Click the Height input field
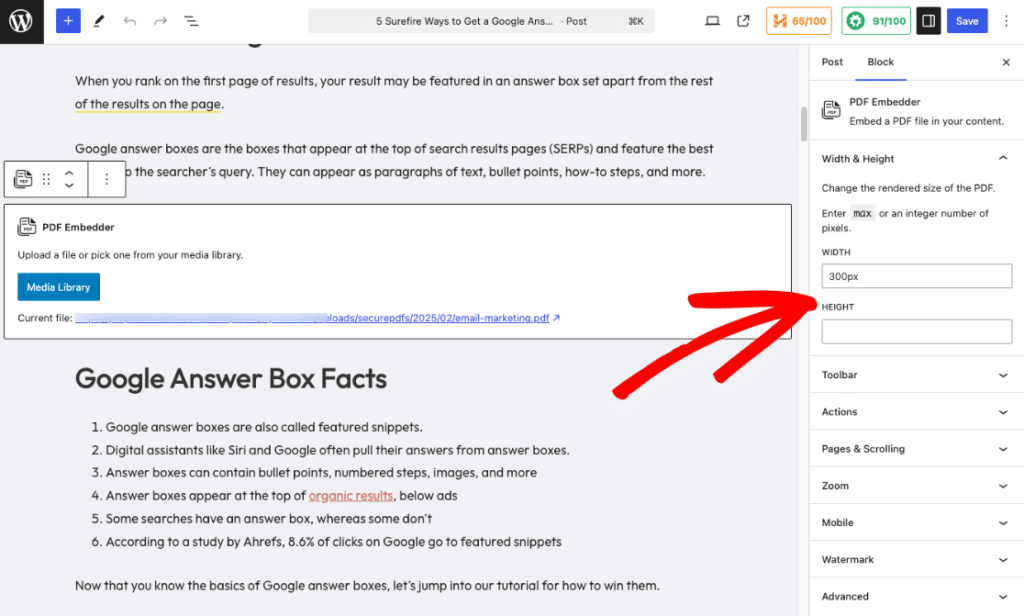The image size is (1024, 616). point(916,331)
